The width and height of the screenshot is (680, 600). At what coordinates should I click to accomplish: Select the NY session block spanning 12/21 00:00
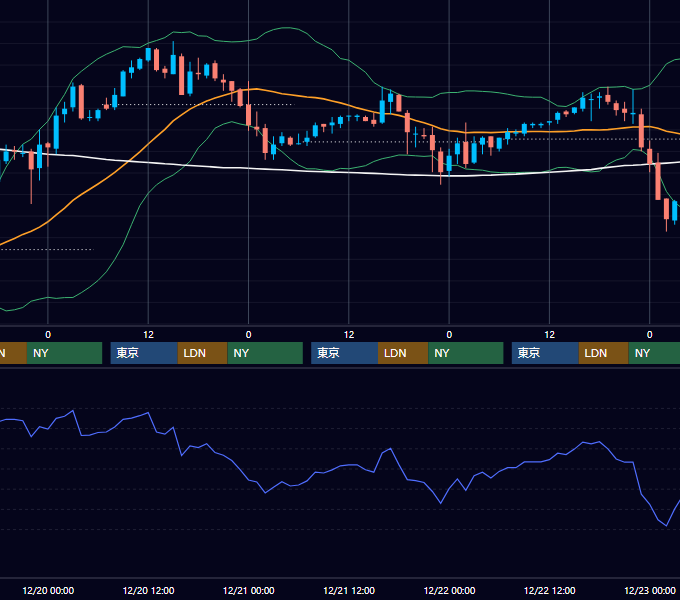click(x=265, y=353)
